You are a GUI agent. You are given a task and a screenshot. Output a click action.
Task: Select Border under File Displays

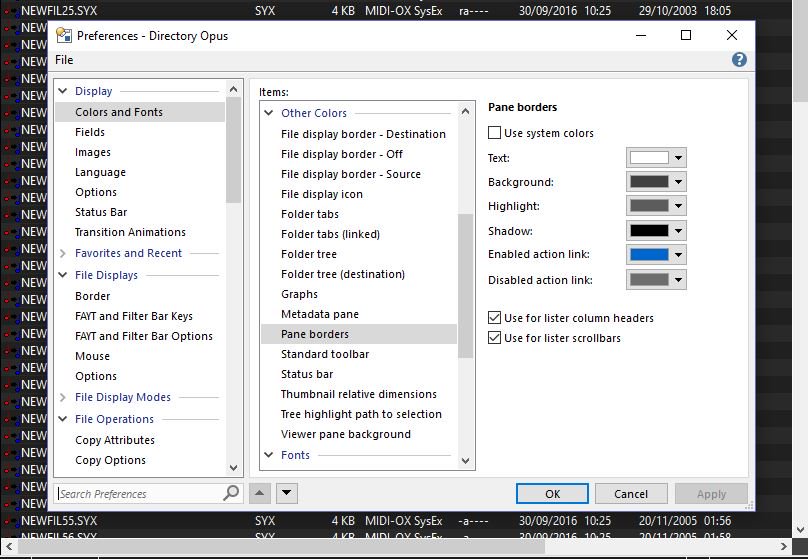pyautogui.click(x=93, y=296)
